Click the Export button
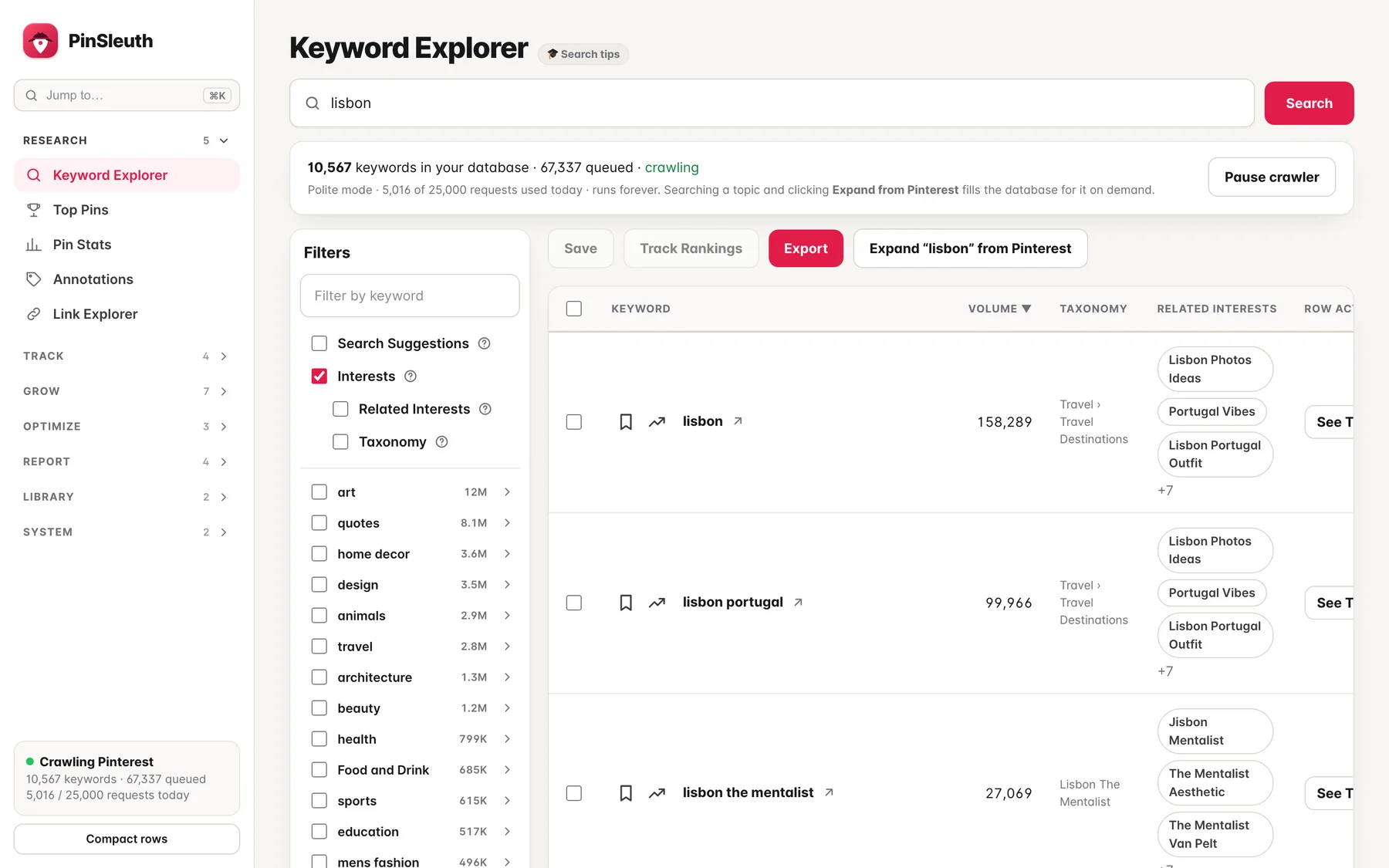 click(806, 248)
